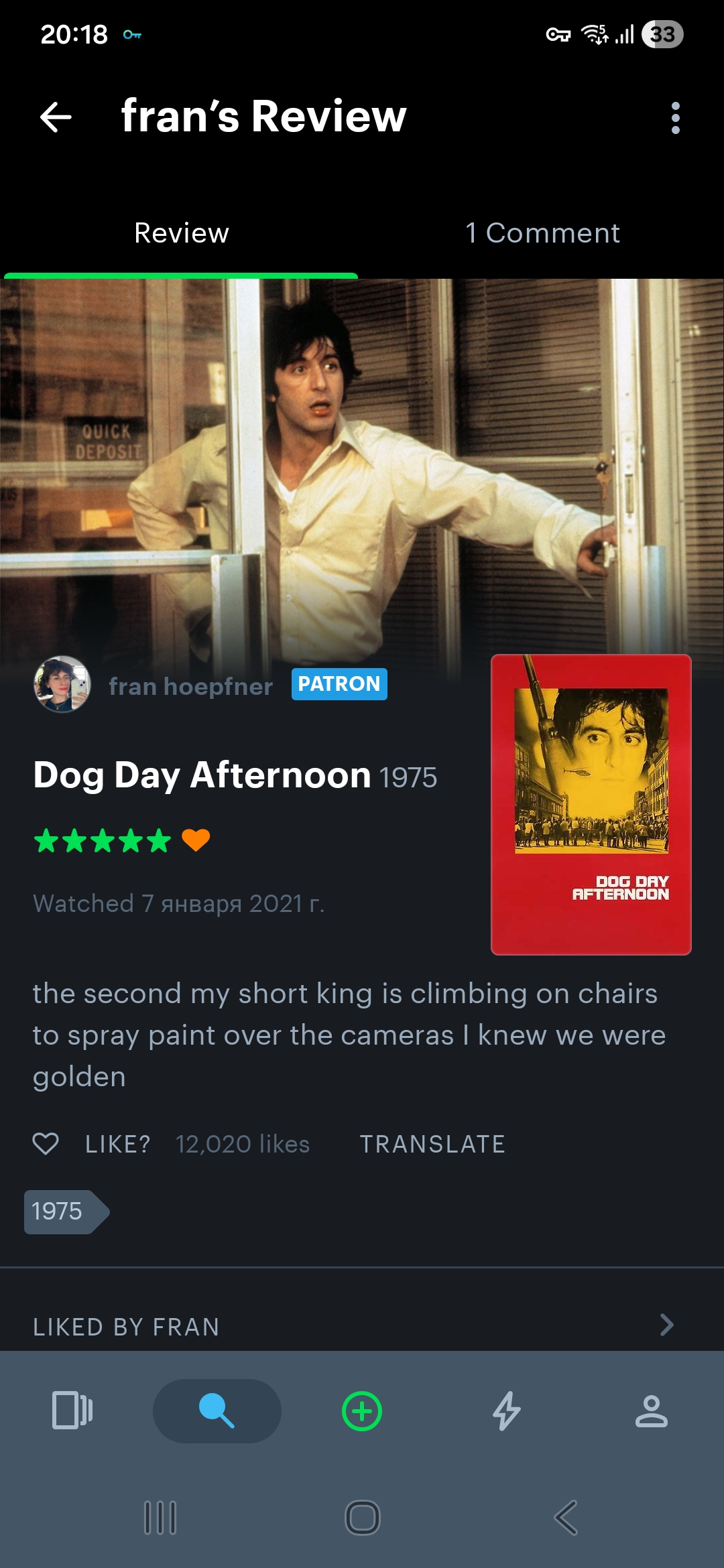Image resolution: width=724 pixels, height=1568 pixels.
Task: Open Android recent apps navigation button
Action: click(160, 1518)
